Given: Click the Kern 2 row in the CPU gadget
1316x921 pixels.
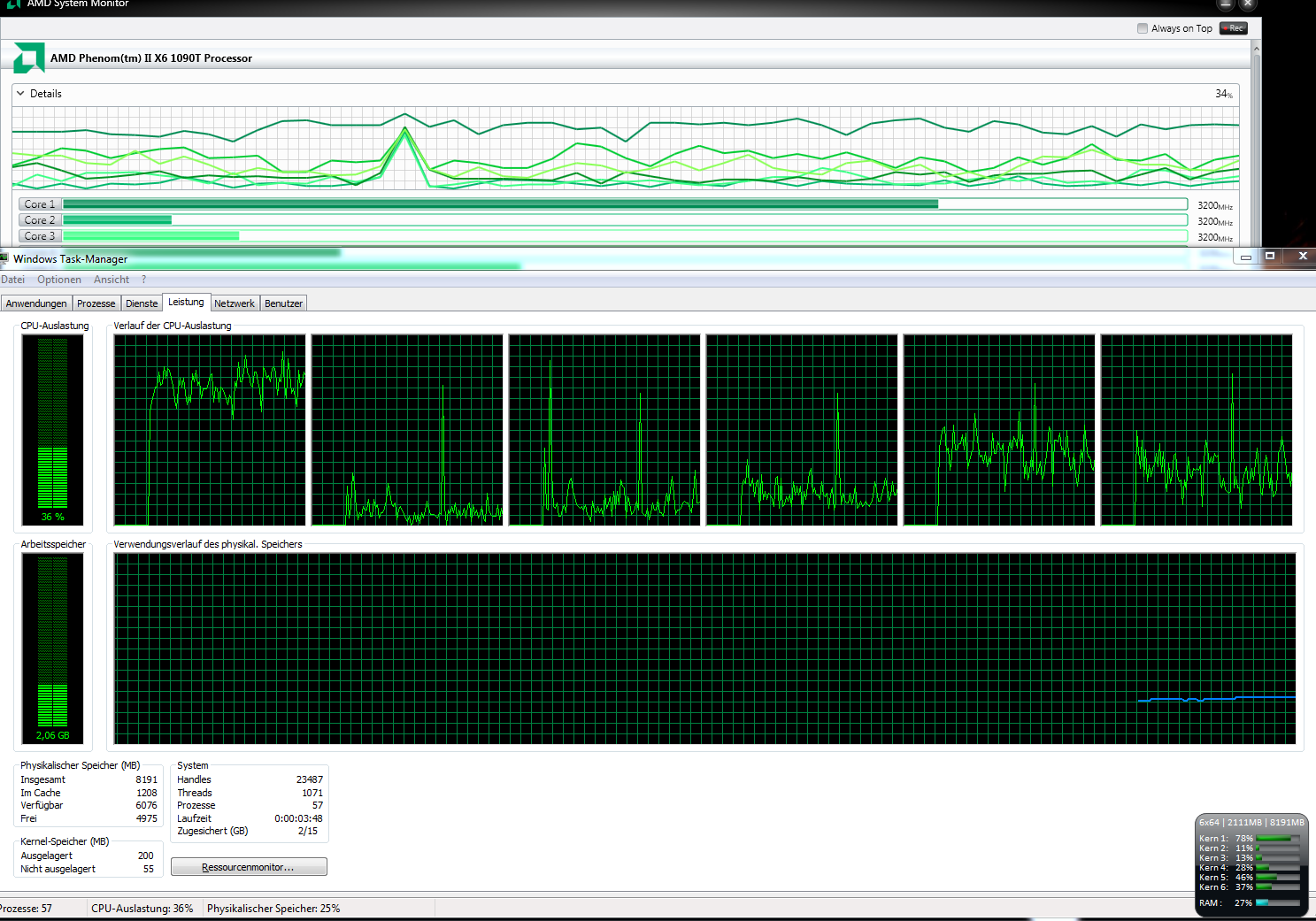Looking at the screenshot, I should [1250, 848].
